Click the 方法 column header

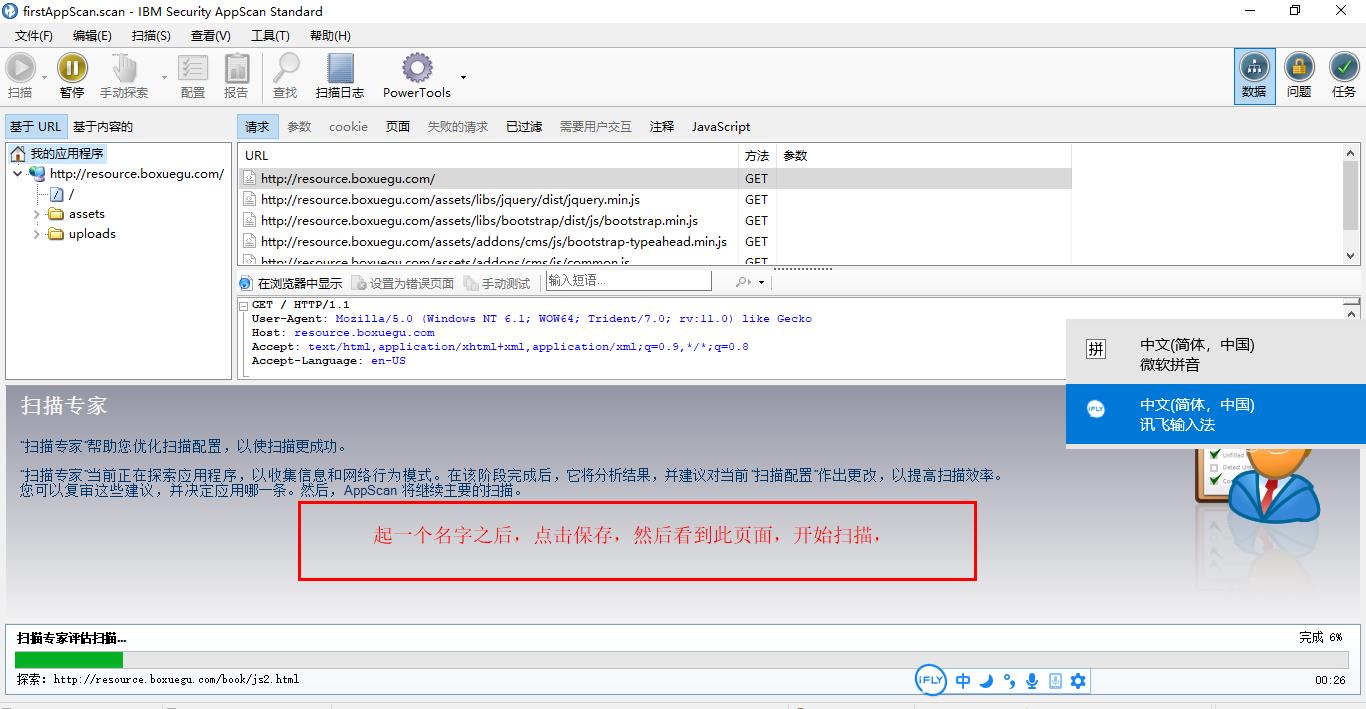pos(757,155)
